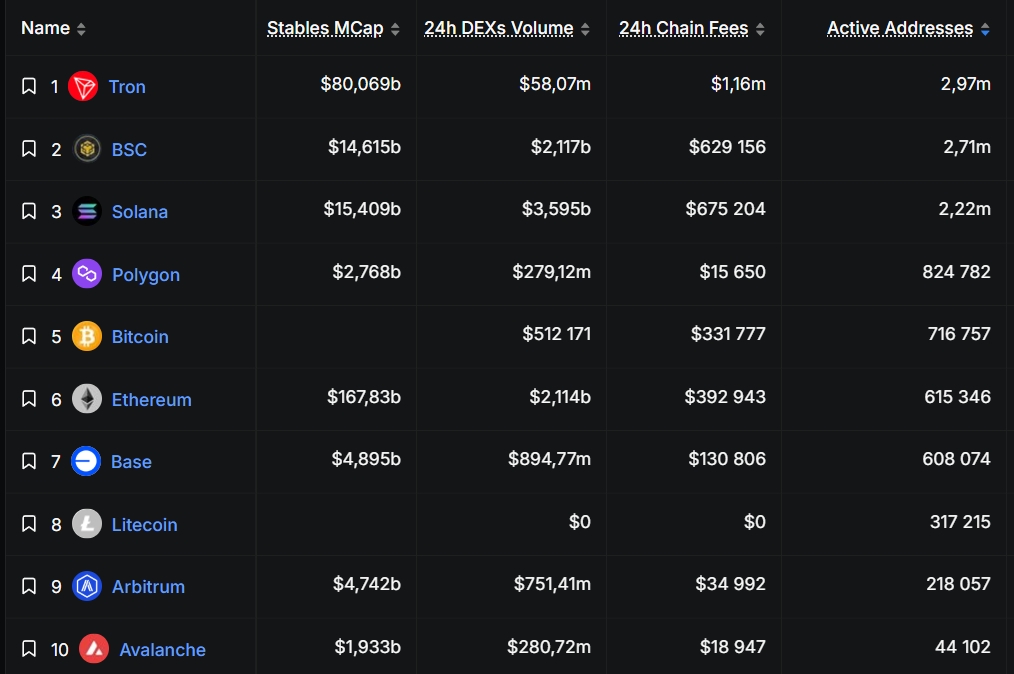Click Ethereum's Stables MCap value

click(x=364, y=397)
